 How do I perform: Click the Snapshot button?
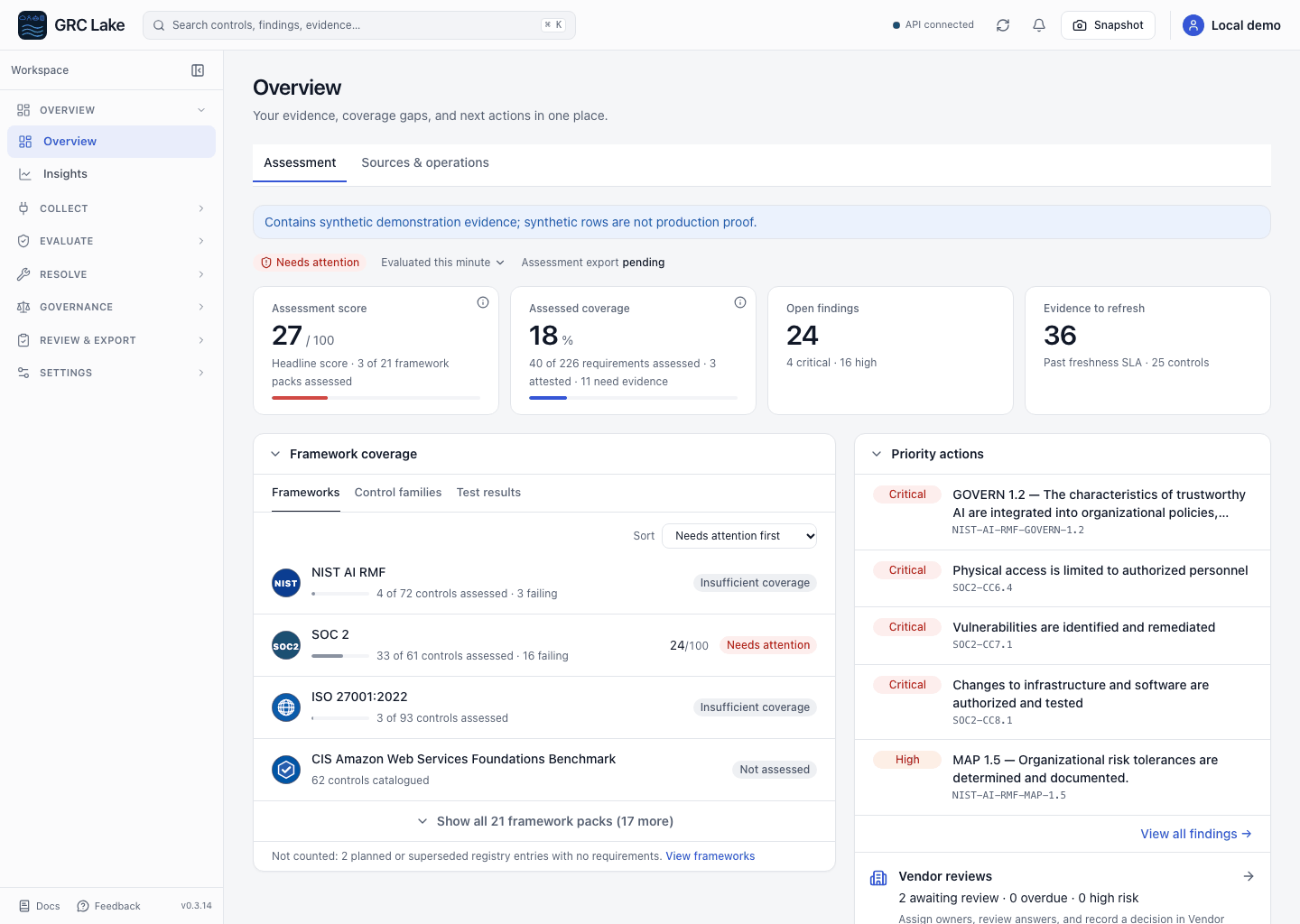tap(1108, 25)
